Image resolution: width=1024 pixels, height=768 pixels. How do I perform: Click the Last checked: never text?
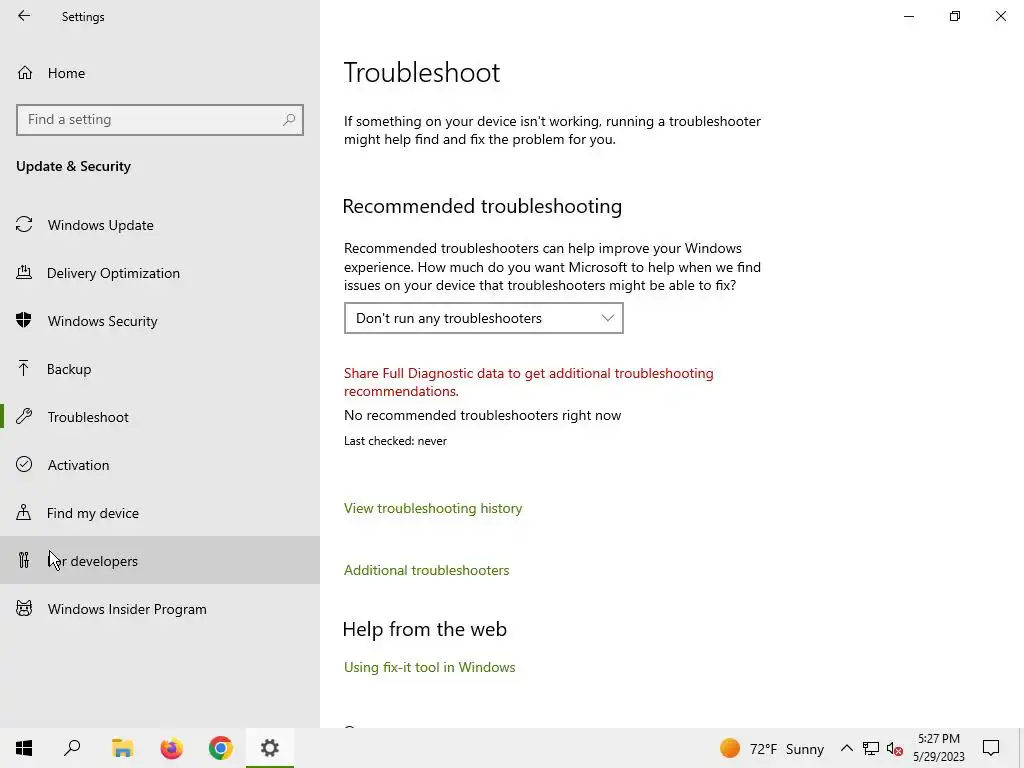395,441
